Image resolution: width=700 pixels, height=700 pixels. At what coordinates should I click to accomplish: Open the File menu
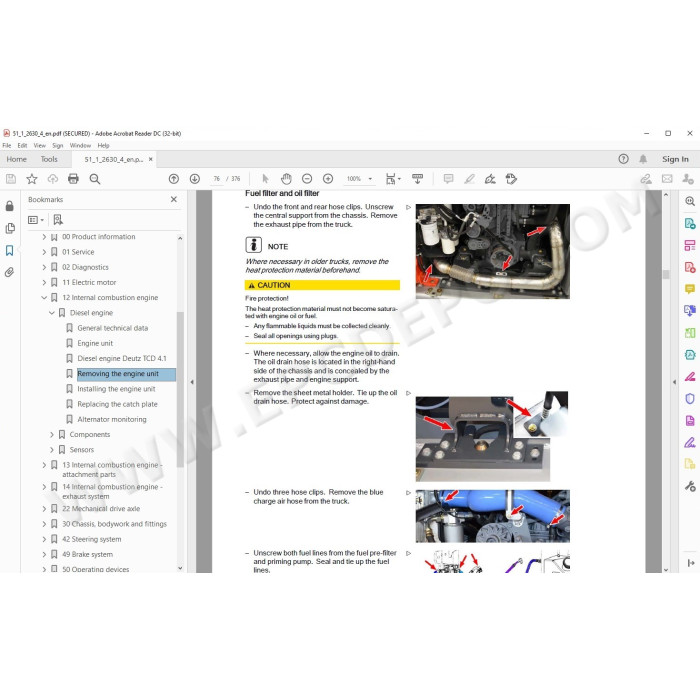coord(7,146)
